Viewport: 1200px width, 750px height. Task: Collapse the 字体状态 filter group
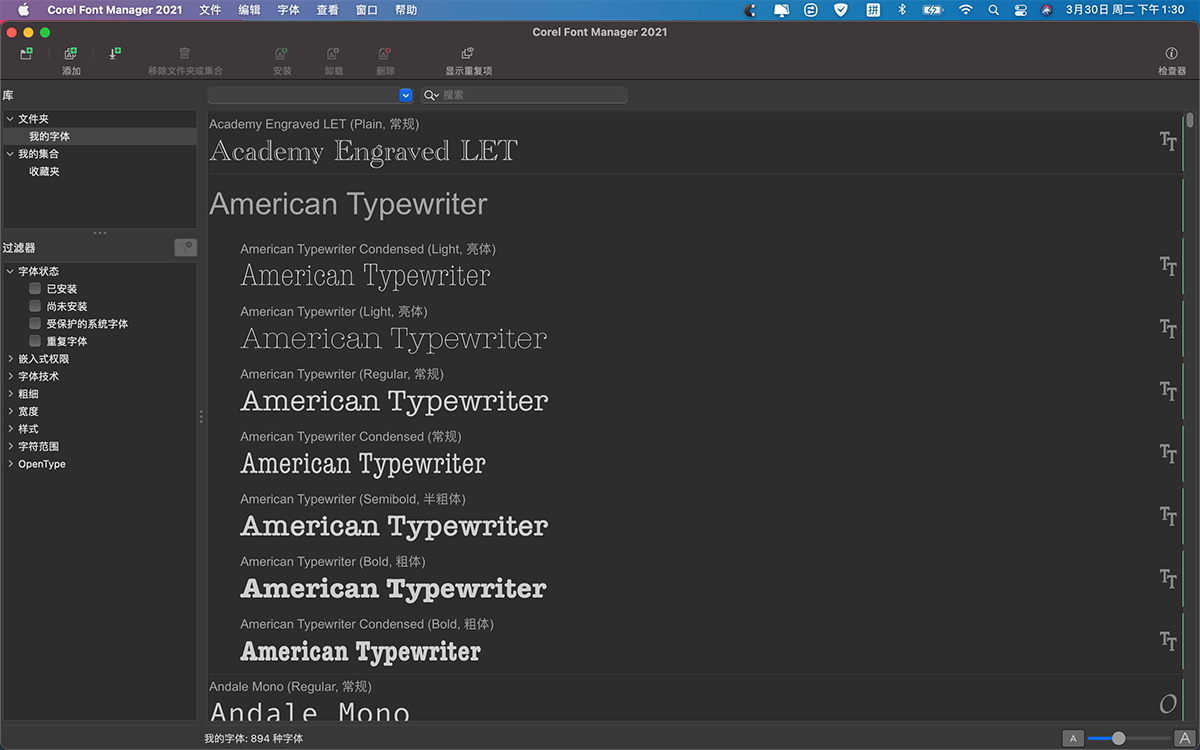click(10, 271)
